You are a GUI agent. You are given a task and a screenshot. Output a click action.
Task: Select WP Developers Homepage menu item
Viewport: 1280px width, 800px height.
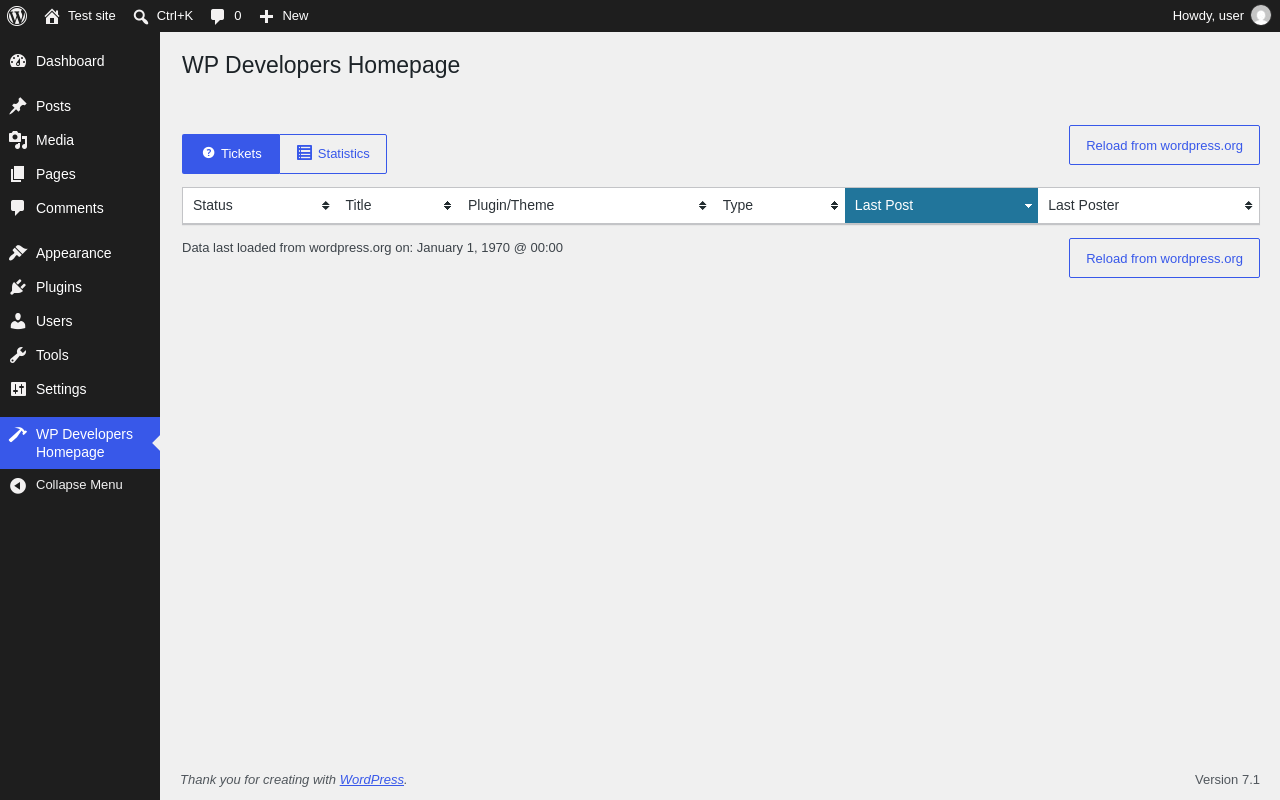(80, 443)
